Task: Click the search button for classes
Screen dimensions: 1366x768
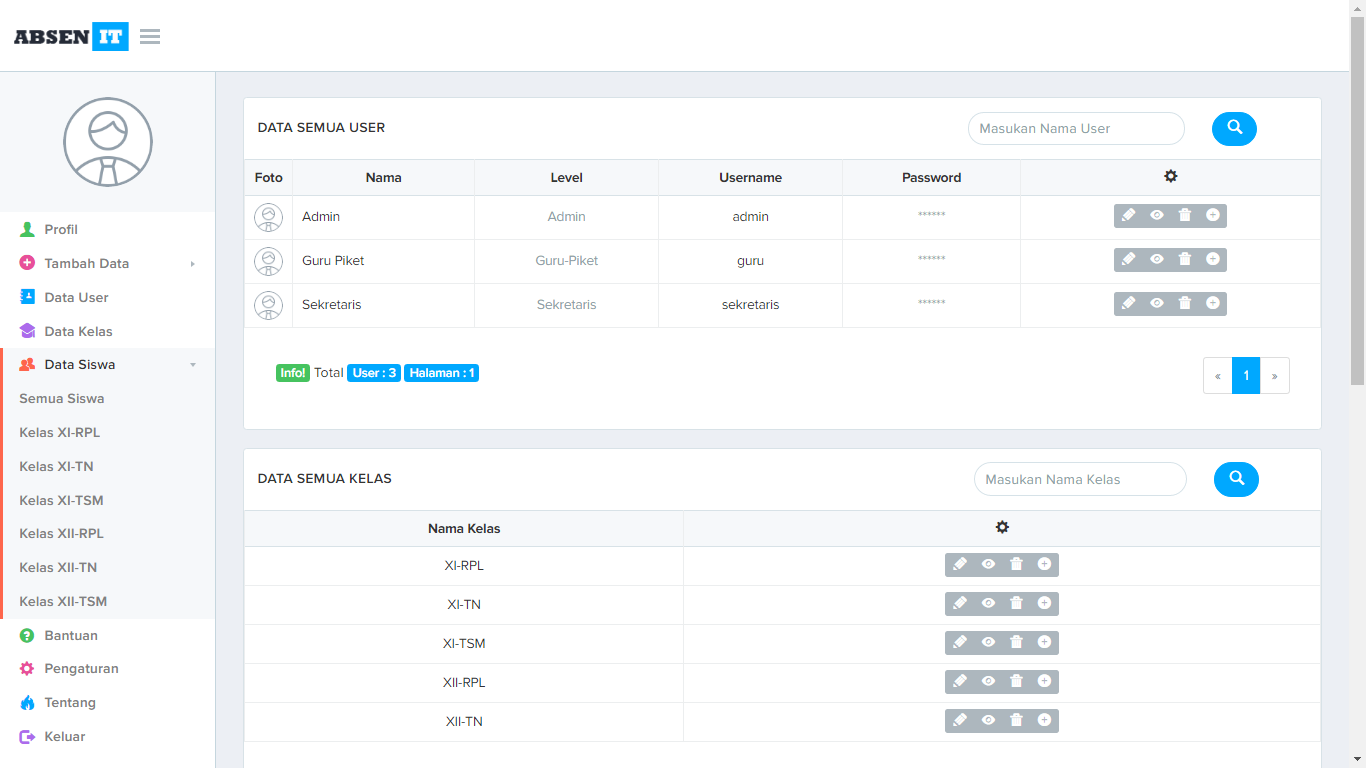Action: click(1236, 479)
